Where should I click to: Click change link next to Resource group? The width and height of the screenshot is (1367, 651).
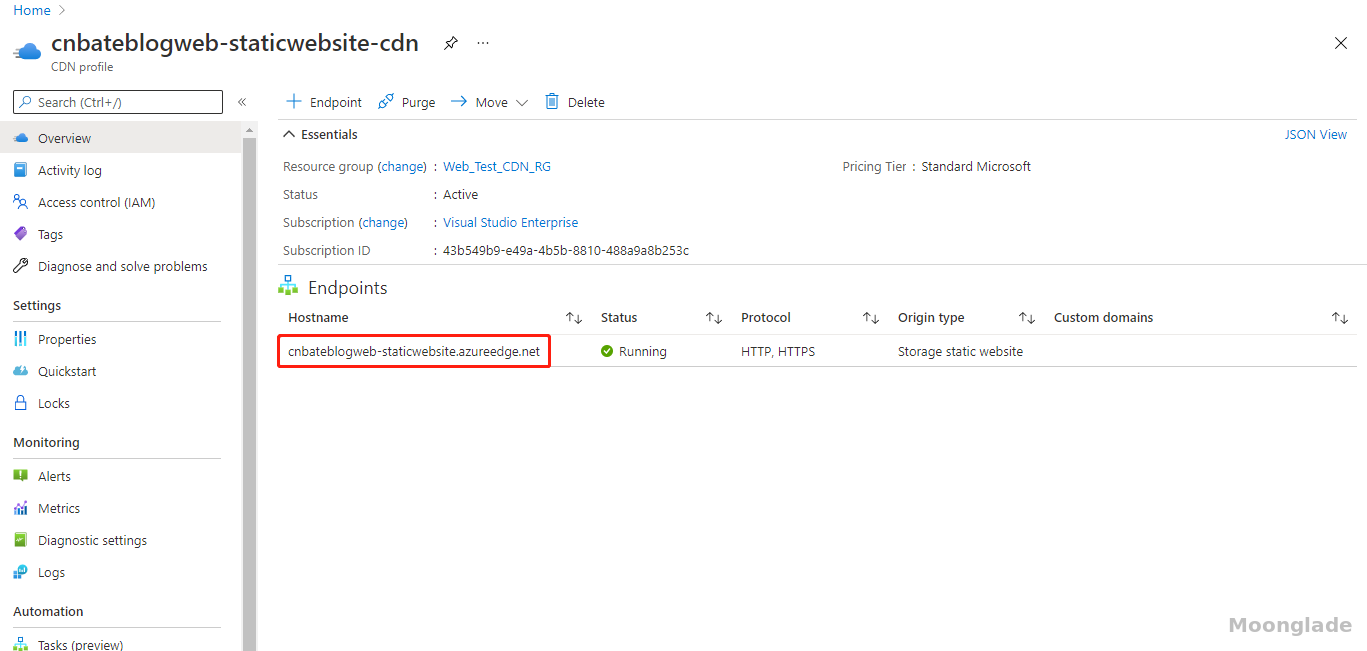(403, 167)
